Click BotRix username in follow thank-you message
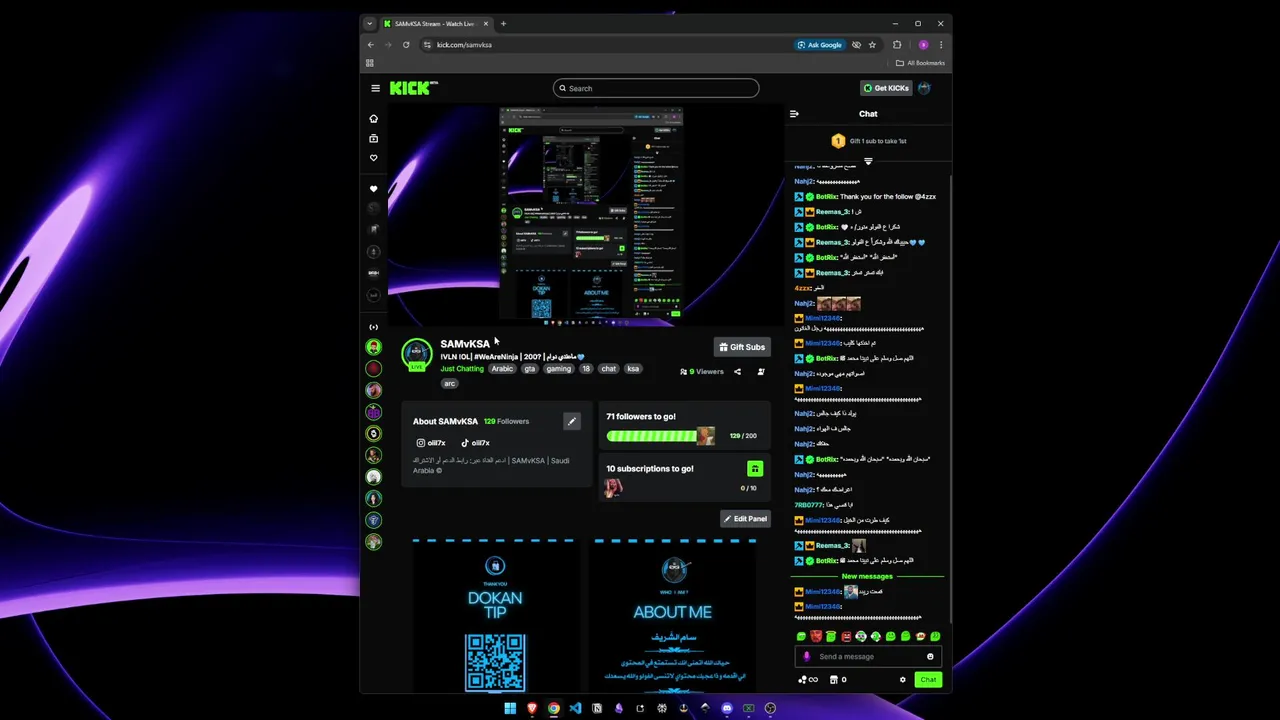1280x720 pixels. click(826, 197)
